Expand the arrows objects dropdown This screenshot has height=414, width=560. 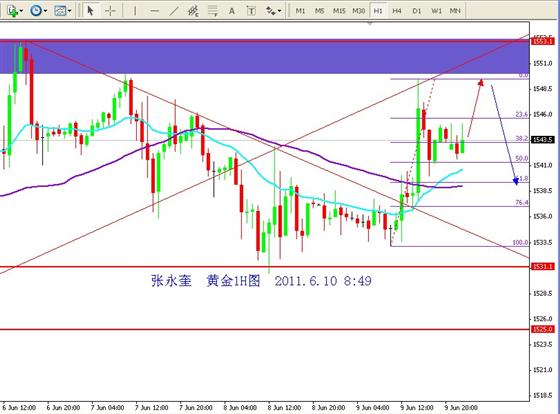point(279,11)
